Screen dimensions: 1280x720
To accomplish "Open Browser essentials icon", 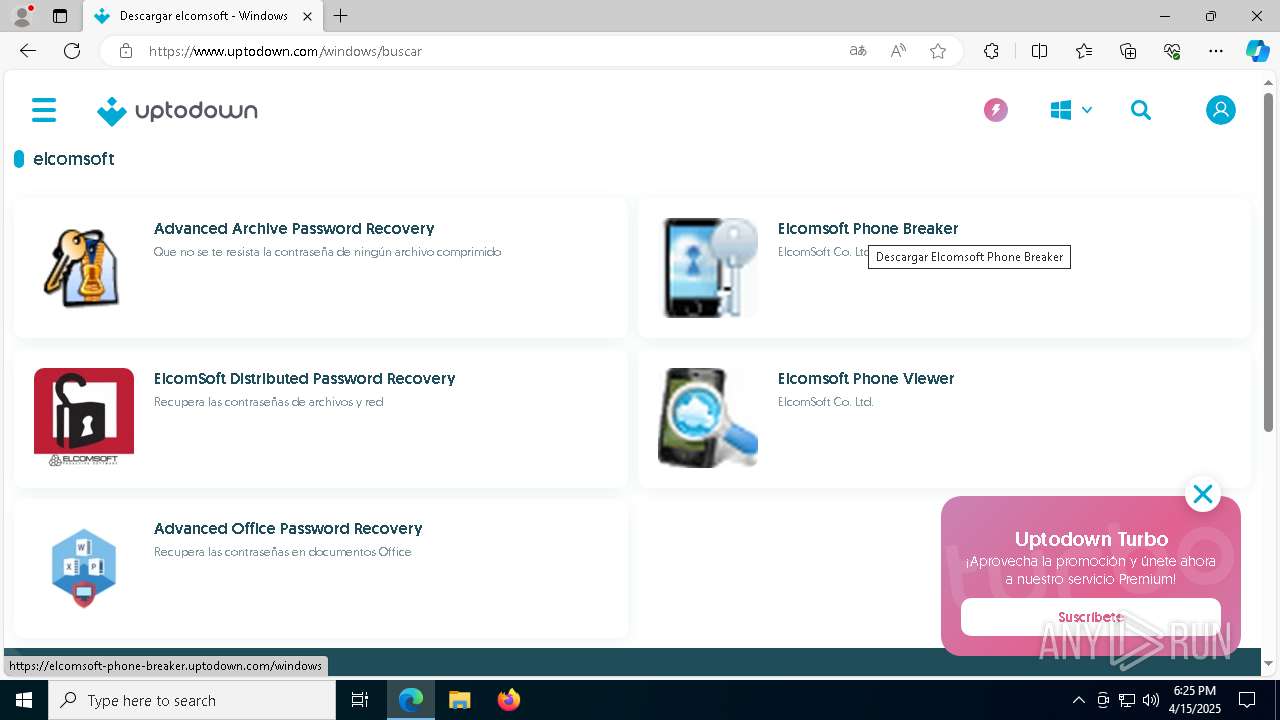I will click(1172, 51).
